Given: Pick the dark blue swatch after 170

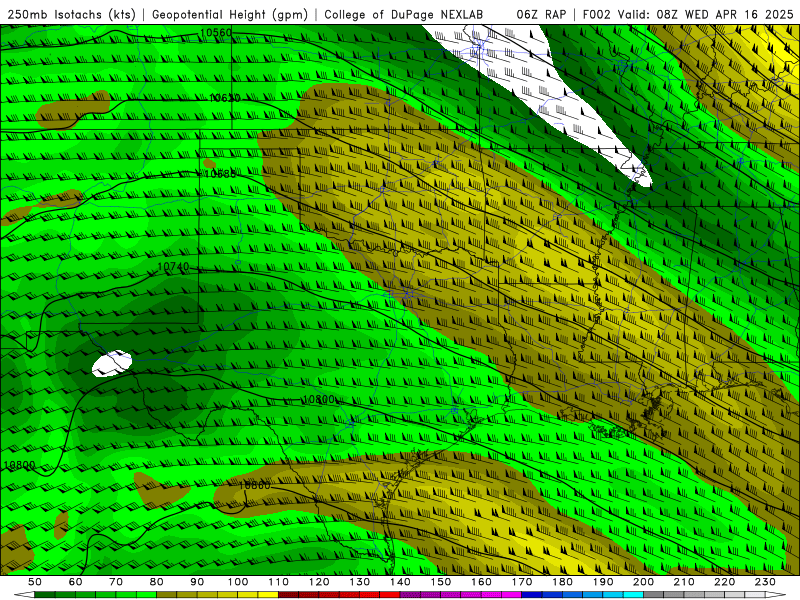Looking at the screenshot, I should click(532, 595).
